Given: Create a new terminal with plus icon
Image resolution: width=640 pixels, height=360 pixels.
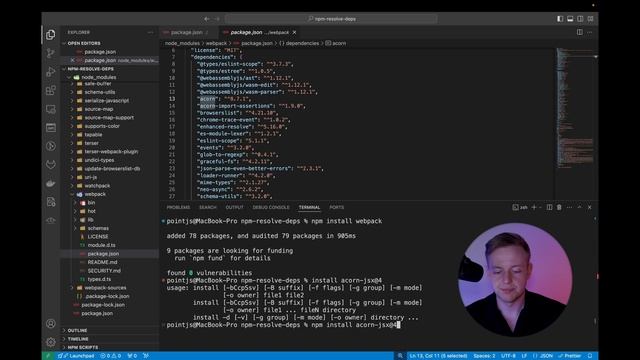Looking at the screenshot, I should point(534,207).
